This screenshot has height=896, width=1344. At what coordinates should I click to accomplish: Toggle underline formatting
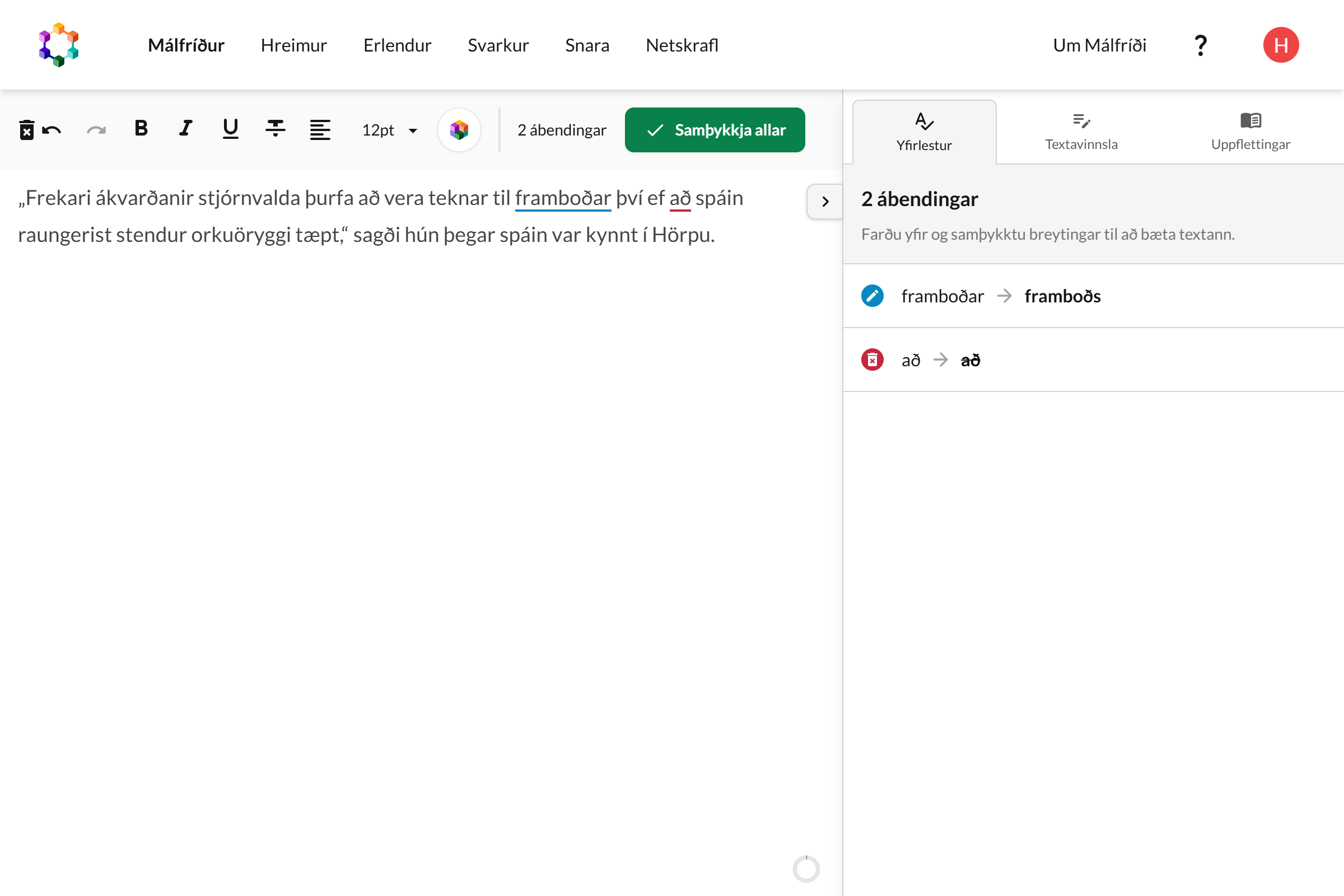[230, 129]
